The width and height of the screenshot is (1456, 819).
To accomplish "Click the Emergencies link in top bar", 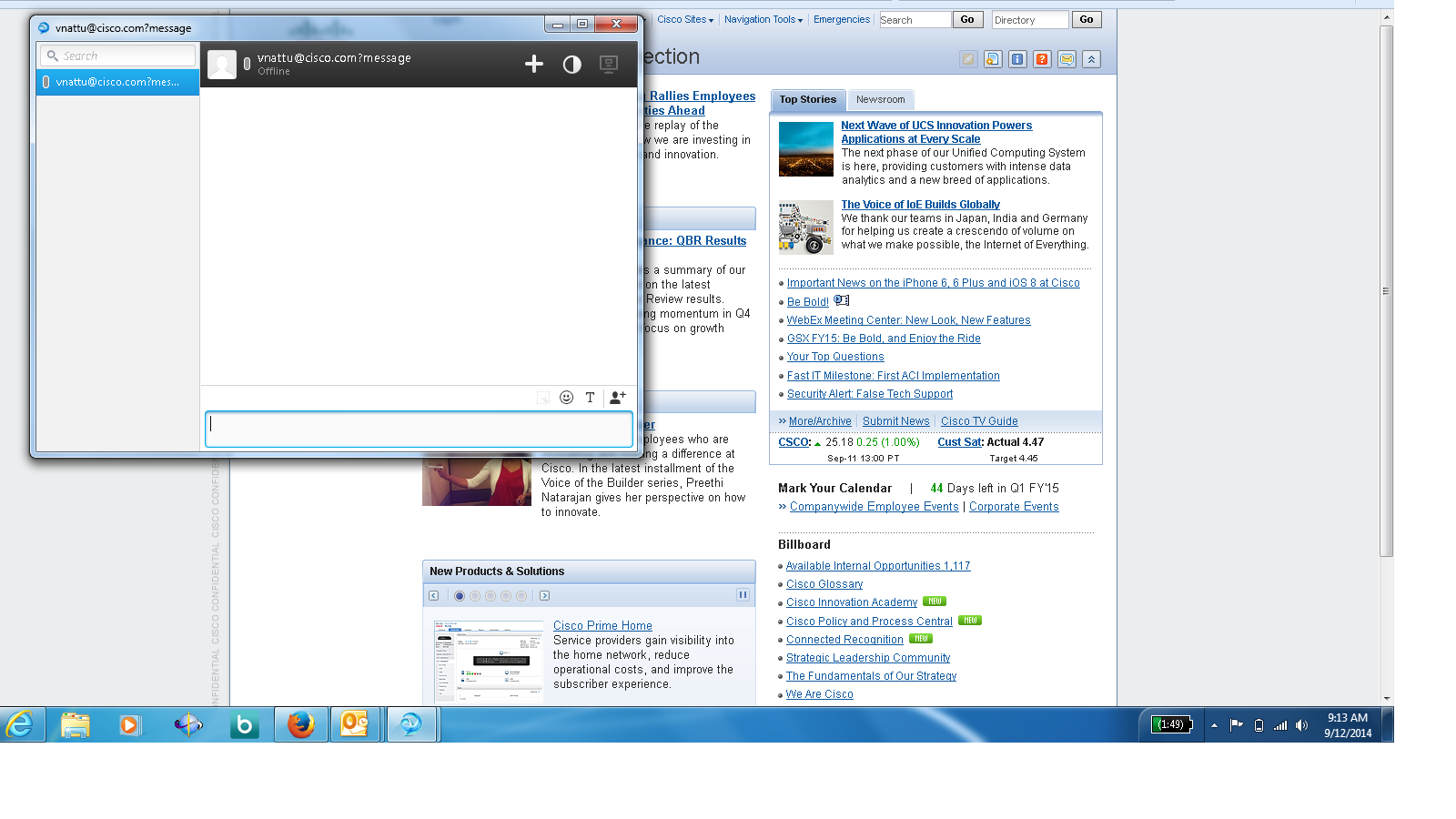I will [842, 19].
